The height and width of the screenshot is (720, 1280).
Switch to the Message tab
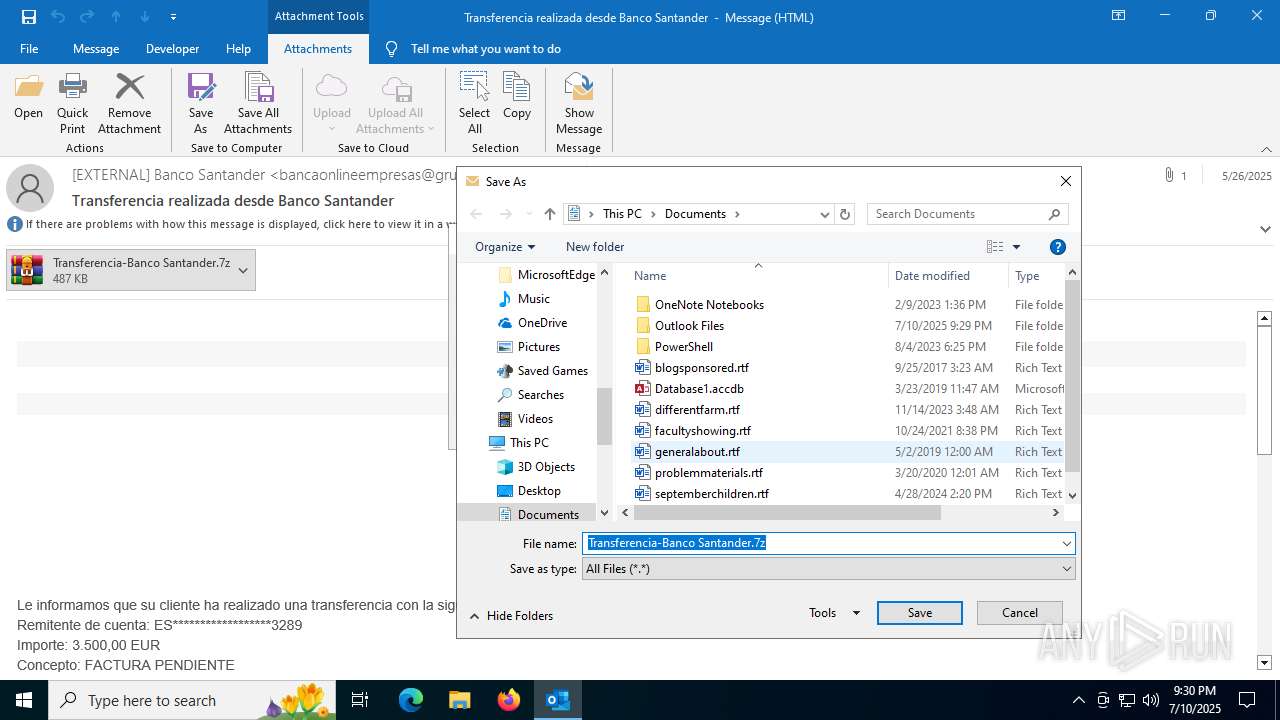coord(96,48)
